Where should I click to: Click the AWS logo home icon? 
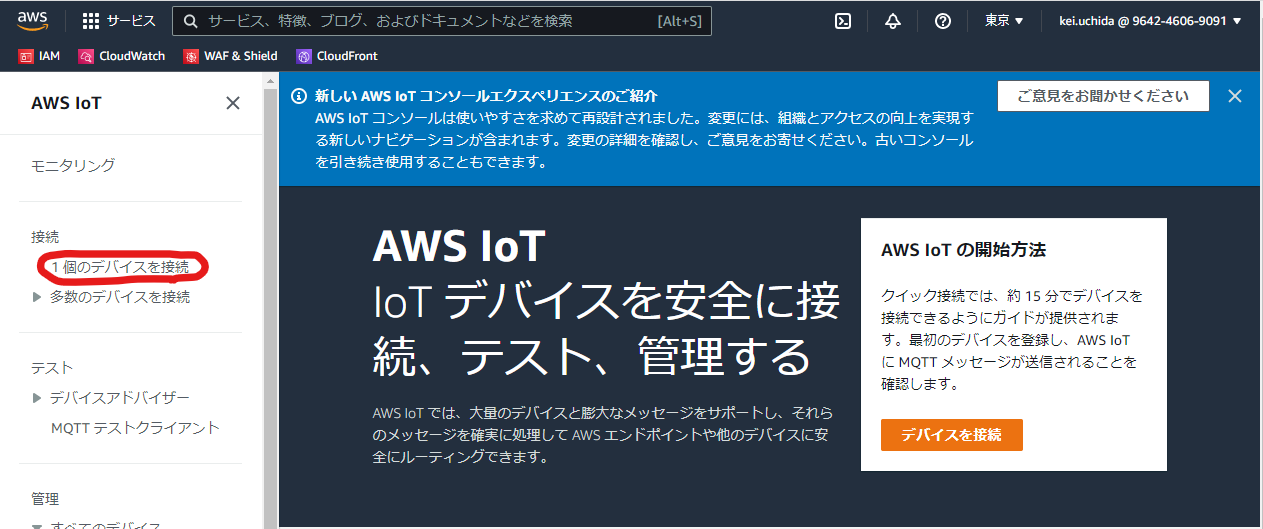pos(32,20)
